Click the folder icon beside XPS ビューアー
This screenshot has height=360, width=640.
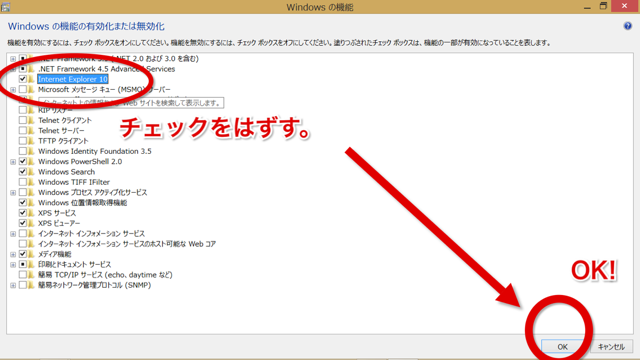click(31, 223)
